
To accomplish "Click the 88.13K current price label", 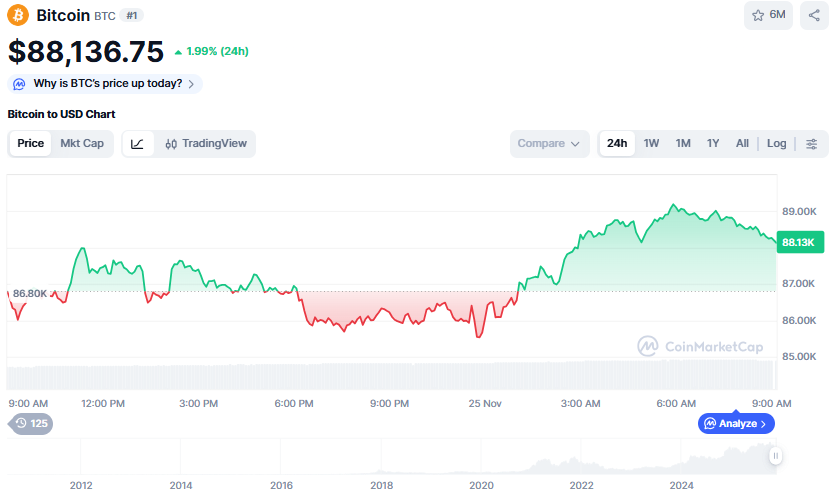I will (798, 242).
